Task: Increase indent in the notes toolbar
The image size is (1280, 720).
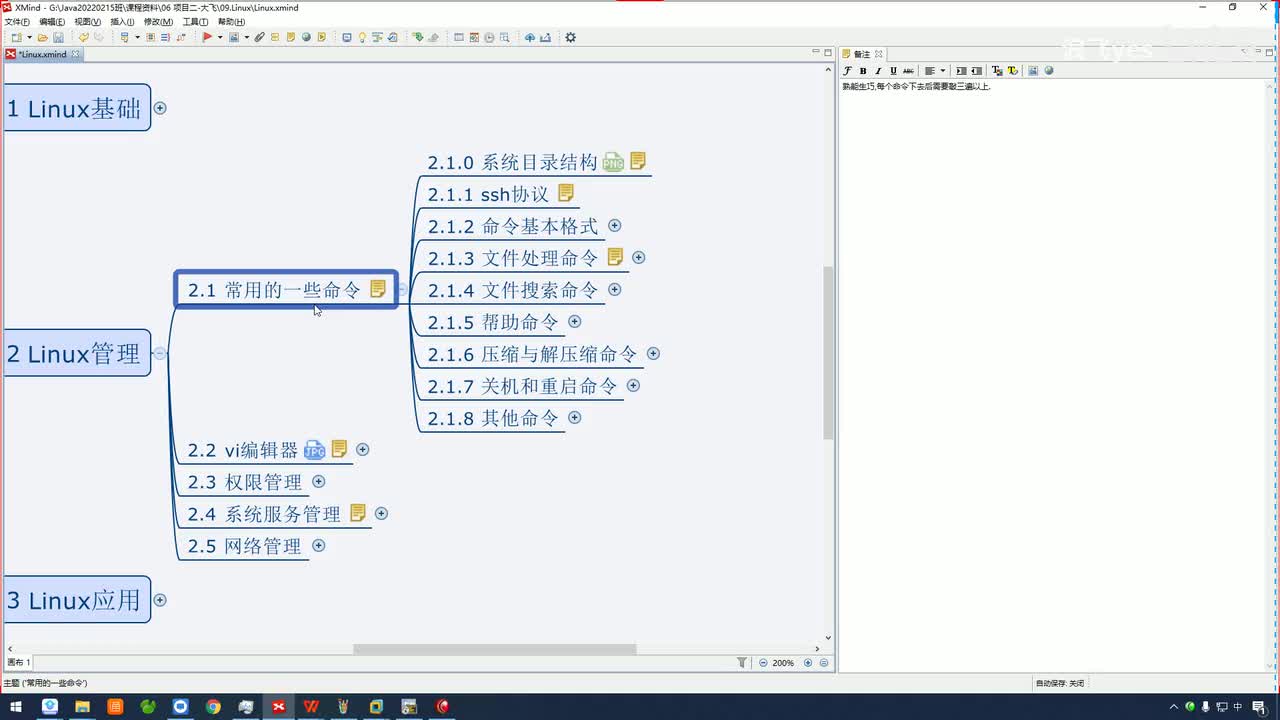Action: coord(961,70)
